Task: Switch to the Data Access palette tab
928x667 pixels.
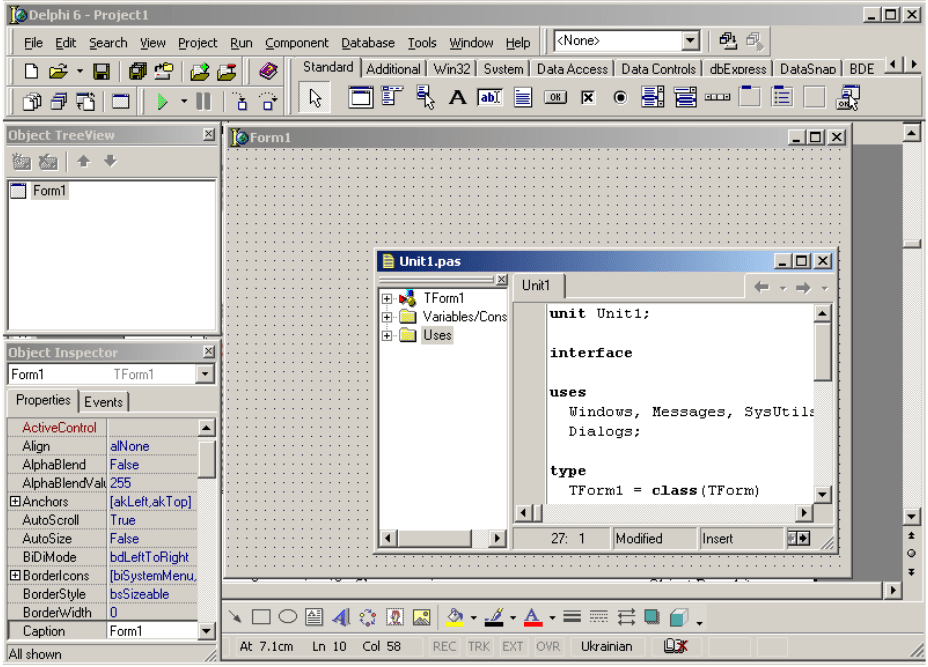Action: [x=572, y=69]
